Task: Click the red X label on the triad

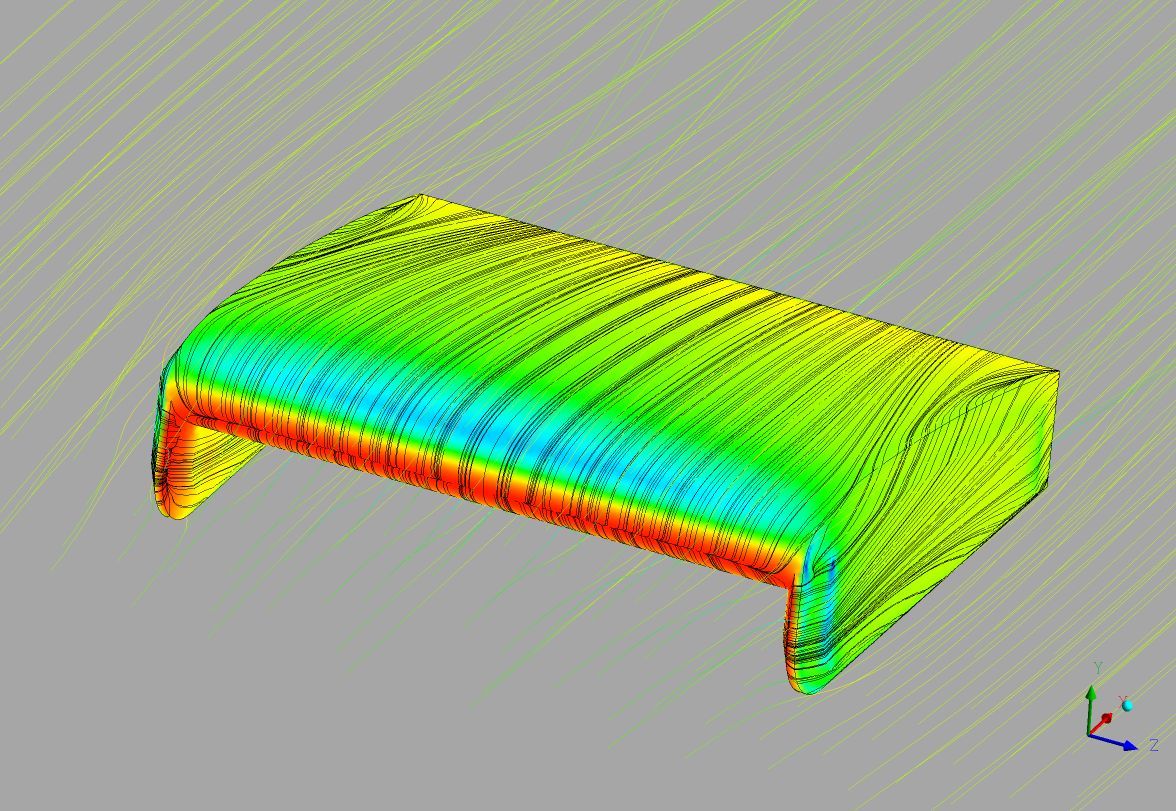Action: click(1122, 700)
